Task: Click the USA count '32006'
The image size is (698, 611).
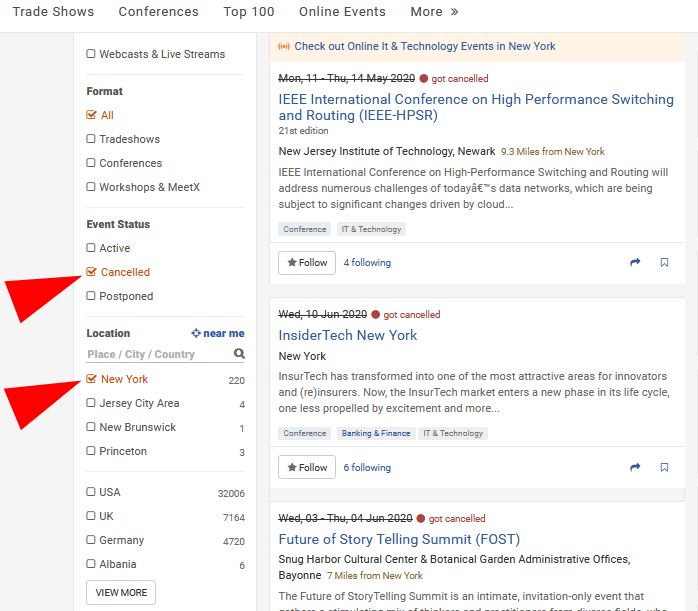Action: [231, 494]
